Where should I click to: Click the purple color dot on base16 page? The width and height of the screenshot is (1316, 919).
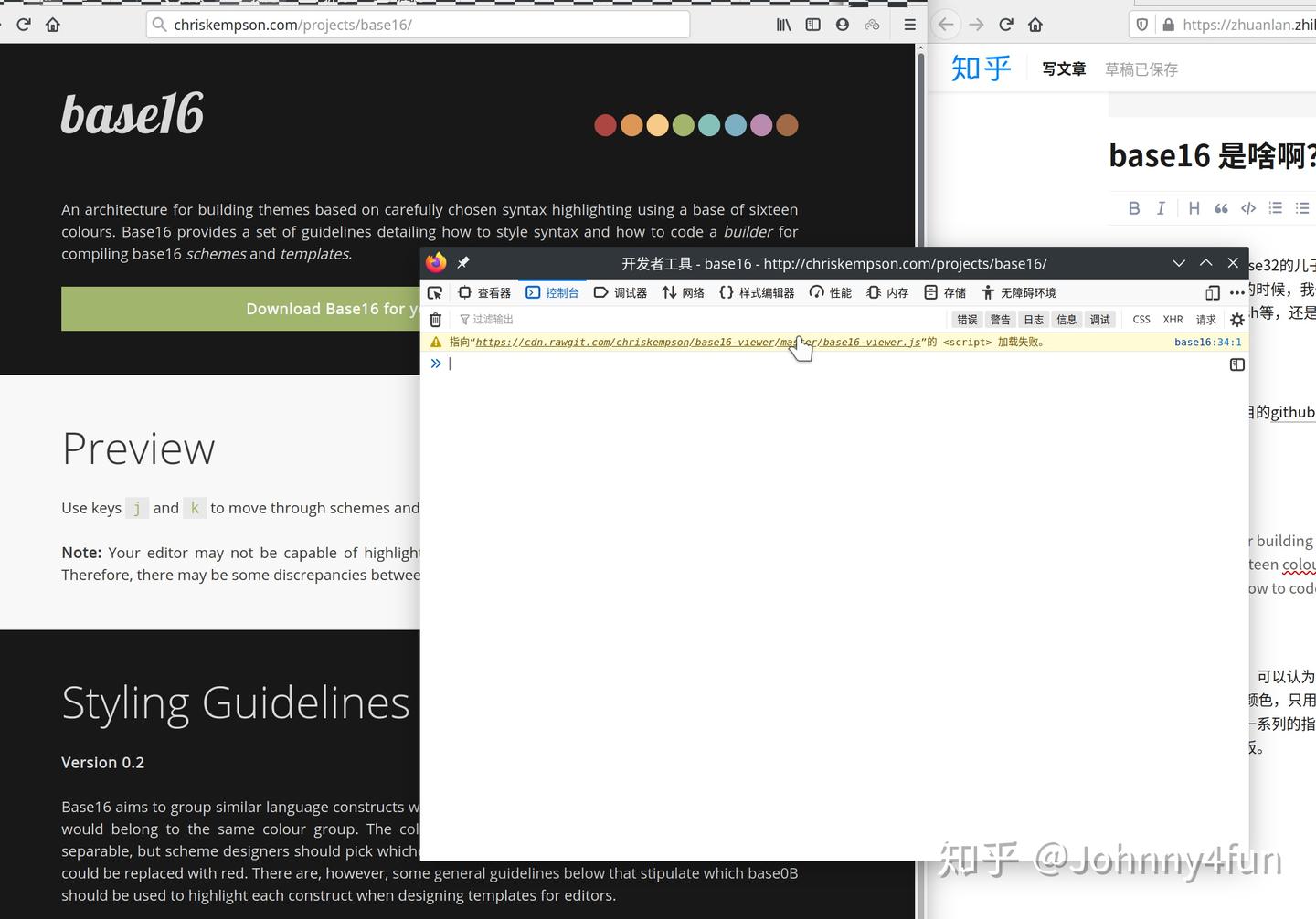tap(761, 125)
